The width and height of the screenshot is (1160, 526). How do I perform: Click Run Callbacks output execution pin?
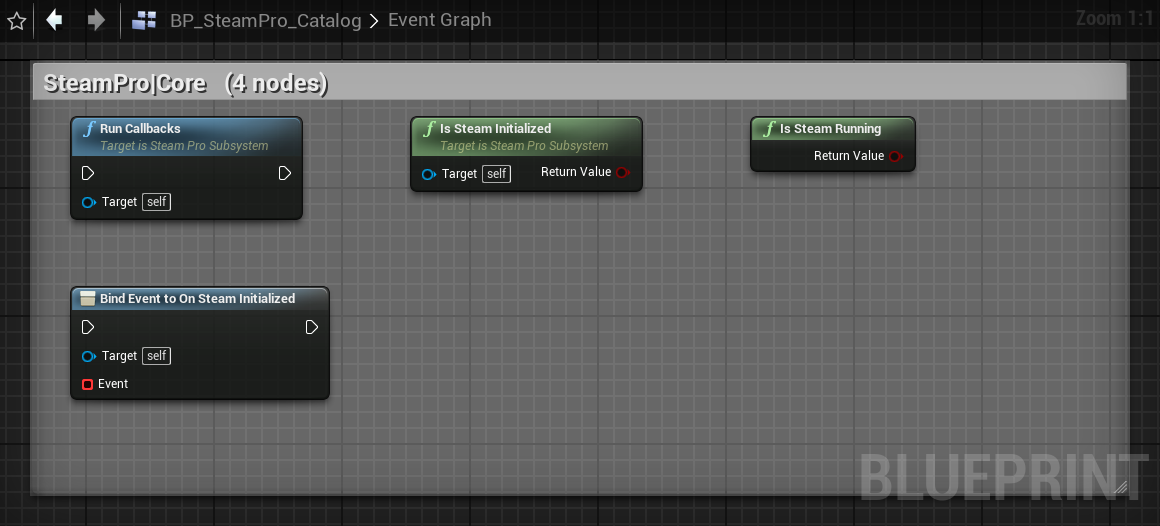285,173
